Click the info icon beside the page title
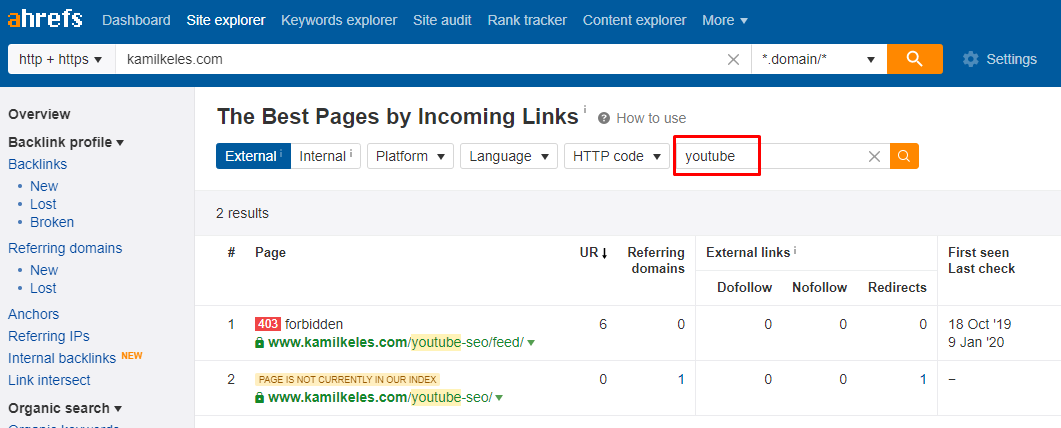Viewport: 1061px width, 428px height. pyautogui.click(x=585, y=108)
